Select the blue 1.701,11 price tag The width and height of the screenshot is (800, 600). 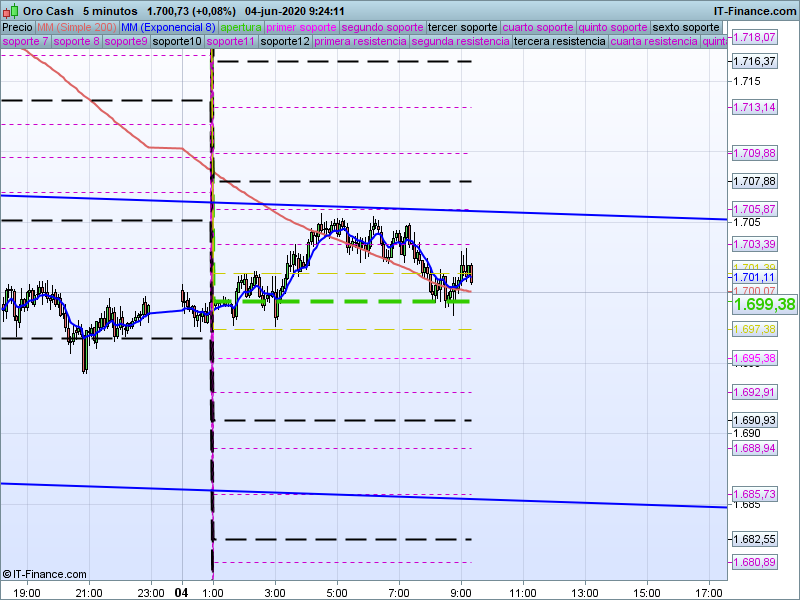(754, 277)
